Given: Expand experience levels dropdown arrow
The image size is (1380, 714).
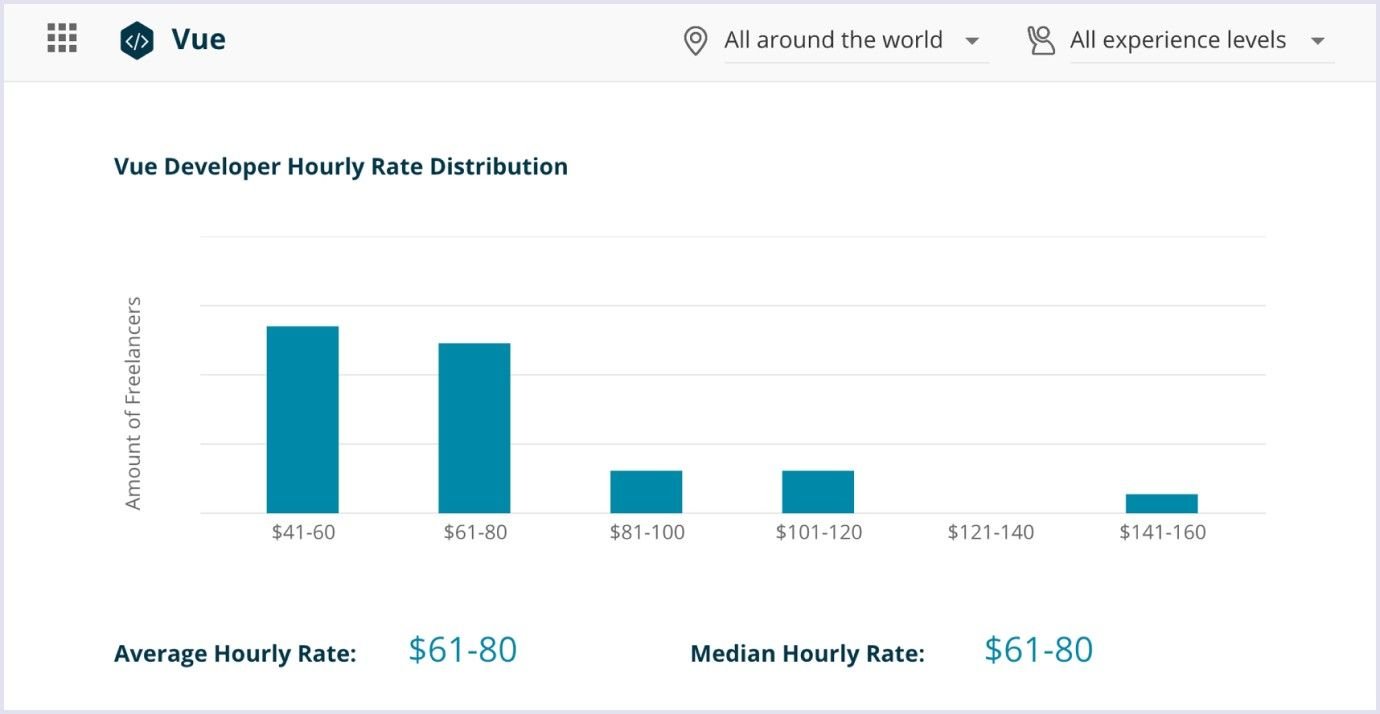Looking at the screenshot, I should point(1317,41).
